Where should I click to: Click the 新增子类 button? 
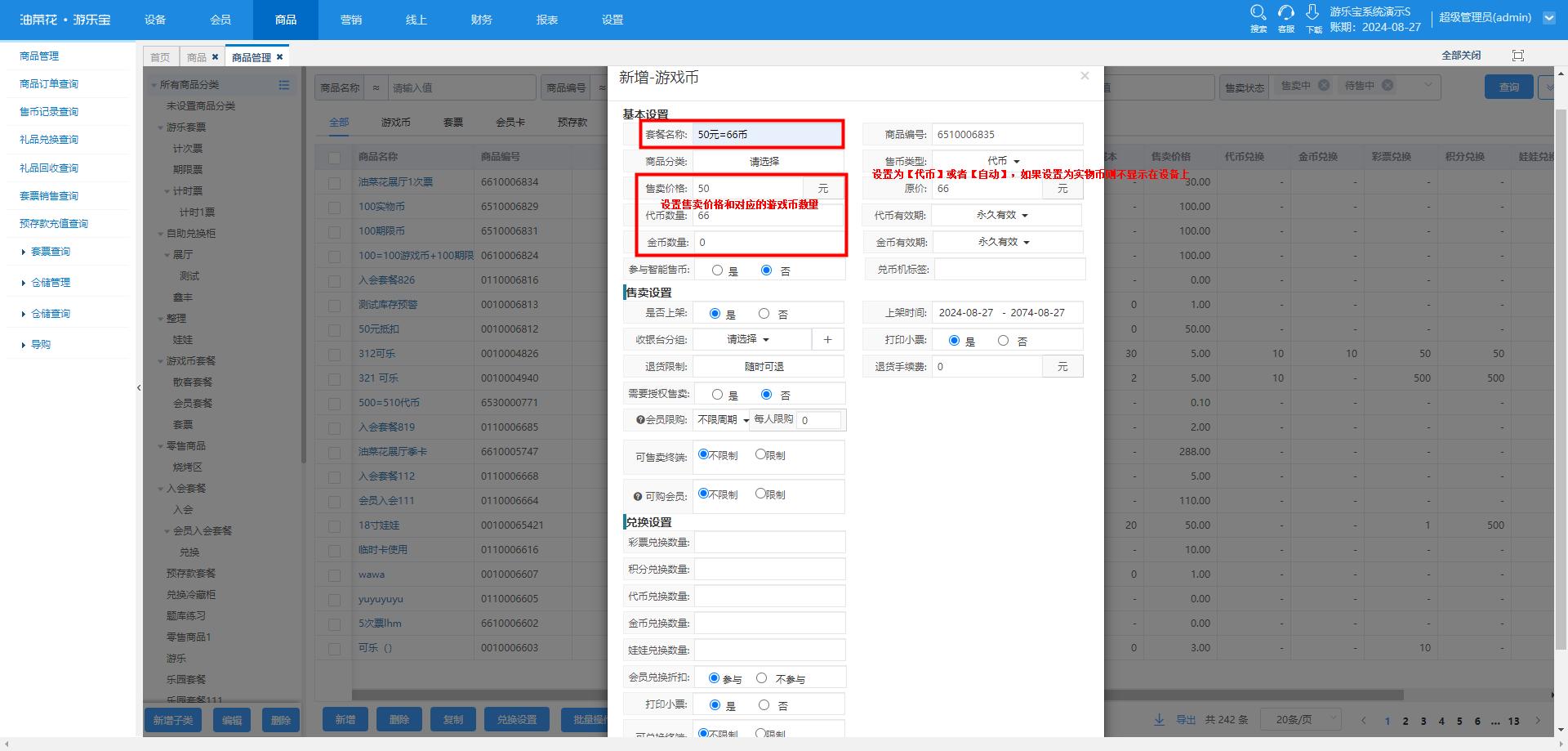pyautogui.click(x=173, y=720)
